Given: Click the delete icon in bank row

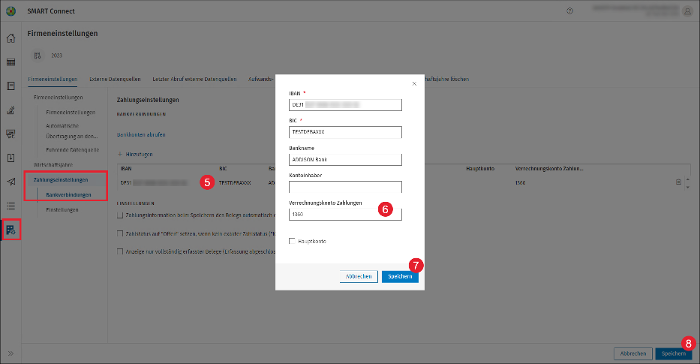Looking at the screenshot, I should pyautogui.click(x=678, y=182).
